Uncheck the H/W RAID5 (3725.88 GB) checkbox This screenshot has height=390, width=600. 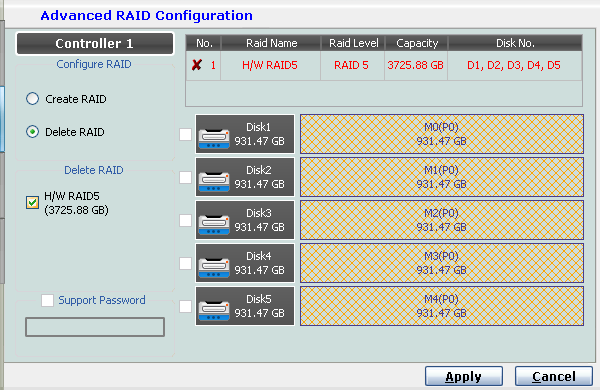tap(33, 202)
